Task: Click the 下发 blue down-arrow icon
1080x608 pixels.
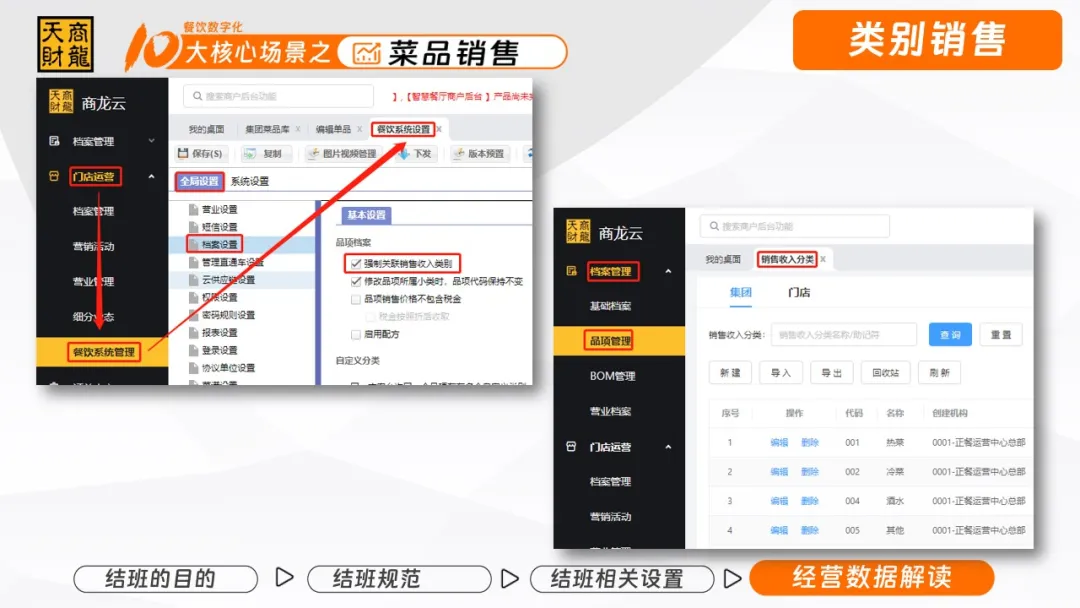Action: (404, 154)
